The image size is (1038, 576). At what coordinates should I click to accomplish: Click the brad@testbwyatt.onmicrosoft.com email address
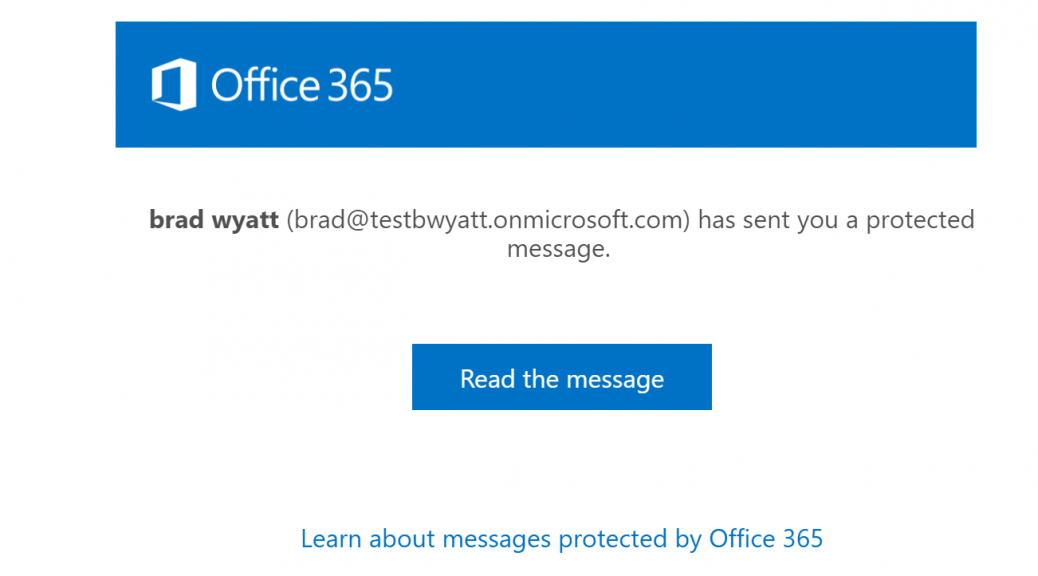click(x=488, y=220)
